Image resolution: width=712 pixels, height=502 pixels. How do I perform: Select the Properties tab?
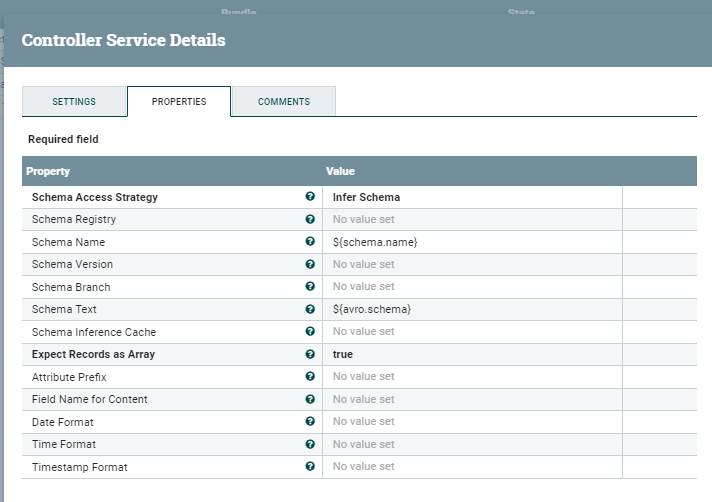pos(179,102)
